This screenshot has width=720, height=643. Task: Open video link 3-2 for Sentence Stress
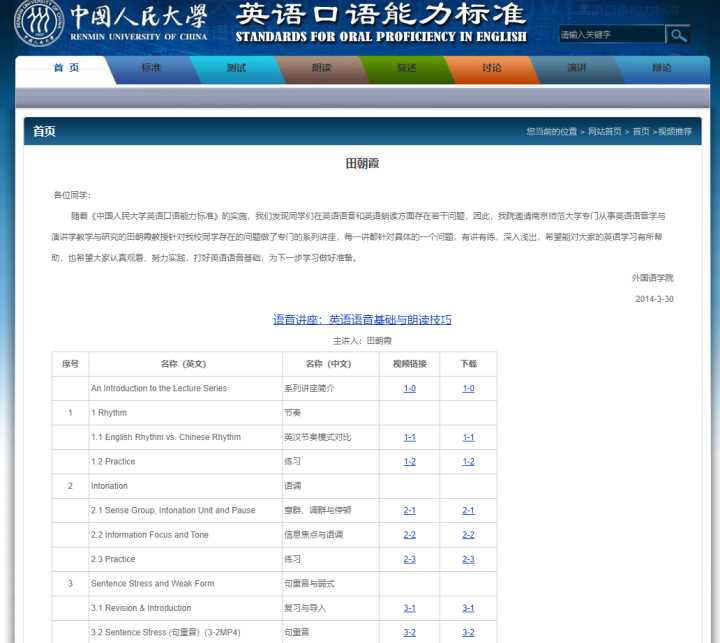click(410, 632)
